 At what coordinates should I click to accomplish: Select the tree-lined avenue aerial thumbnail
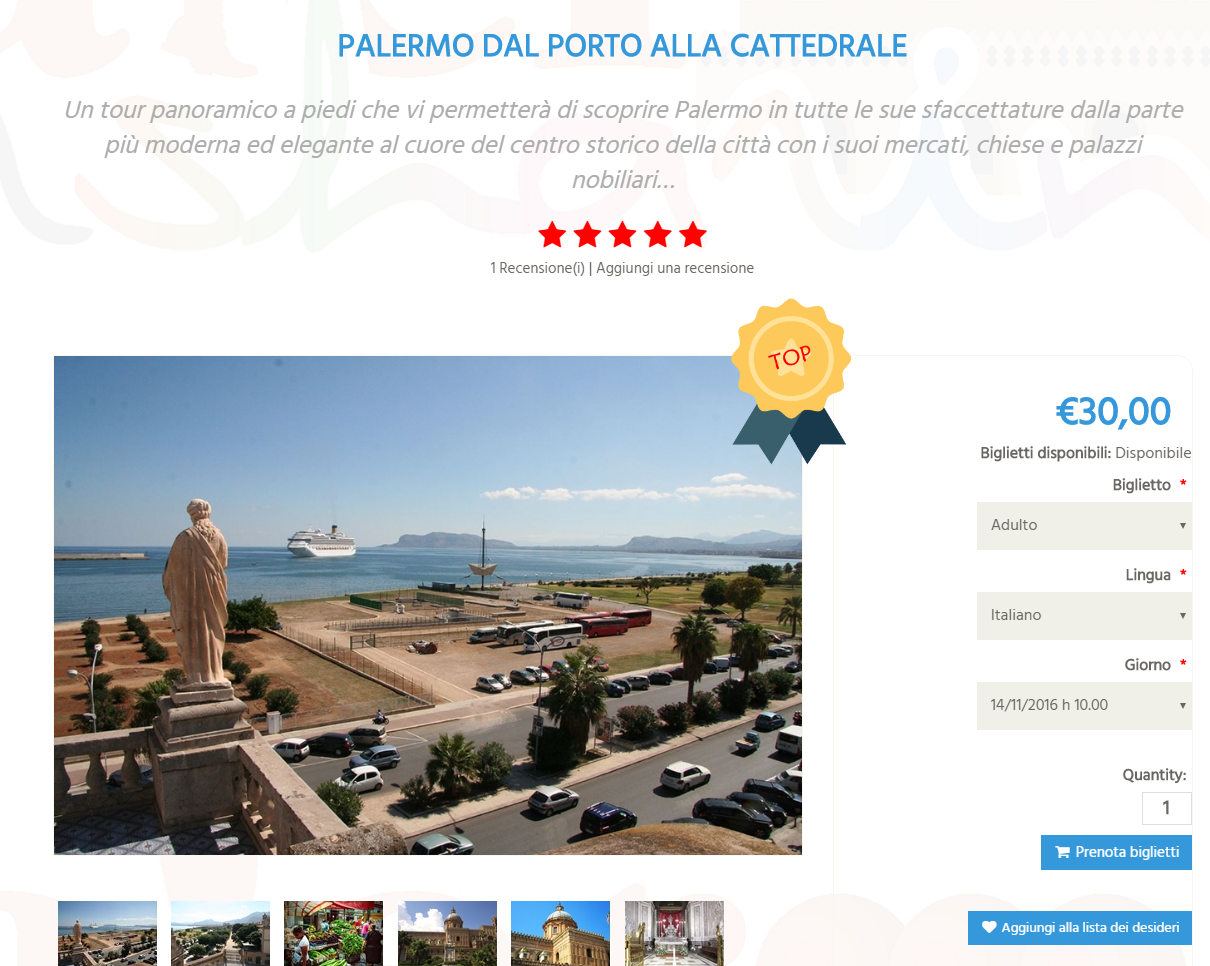click(x=220, y=933)
